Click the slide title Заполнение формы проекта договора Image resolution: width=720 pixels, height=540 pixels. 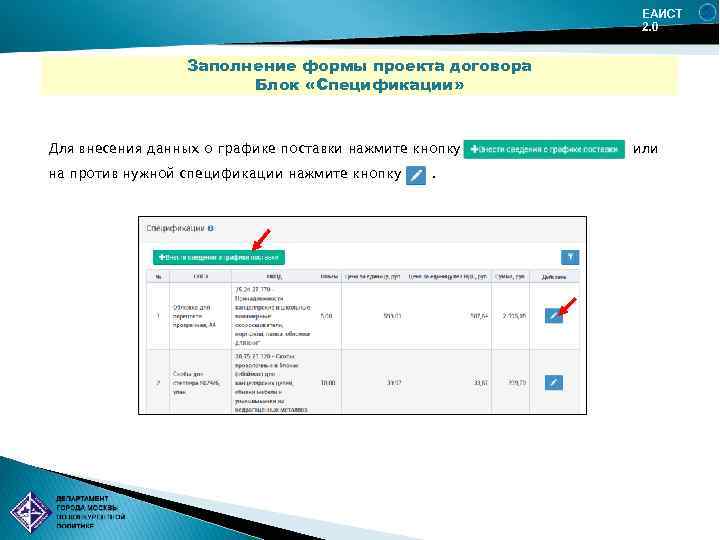(360, 66)
